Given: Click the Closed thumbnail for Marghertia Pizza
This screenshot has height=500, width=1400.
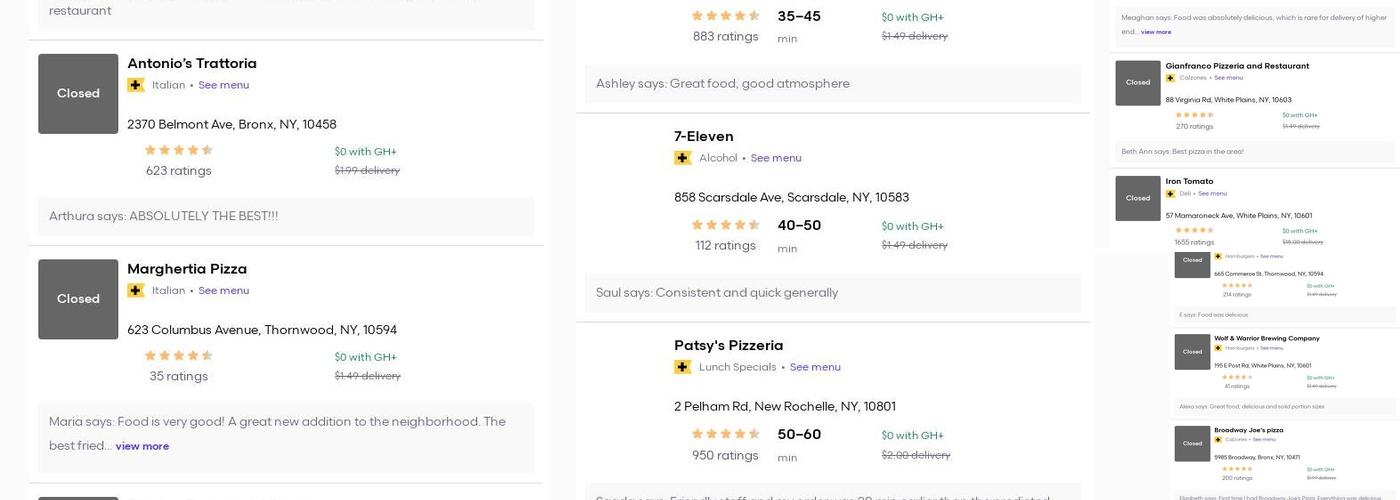Looking at the screenshot, I should coord(78,299).
